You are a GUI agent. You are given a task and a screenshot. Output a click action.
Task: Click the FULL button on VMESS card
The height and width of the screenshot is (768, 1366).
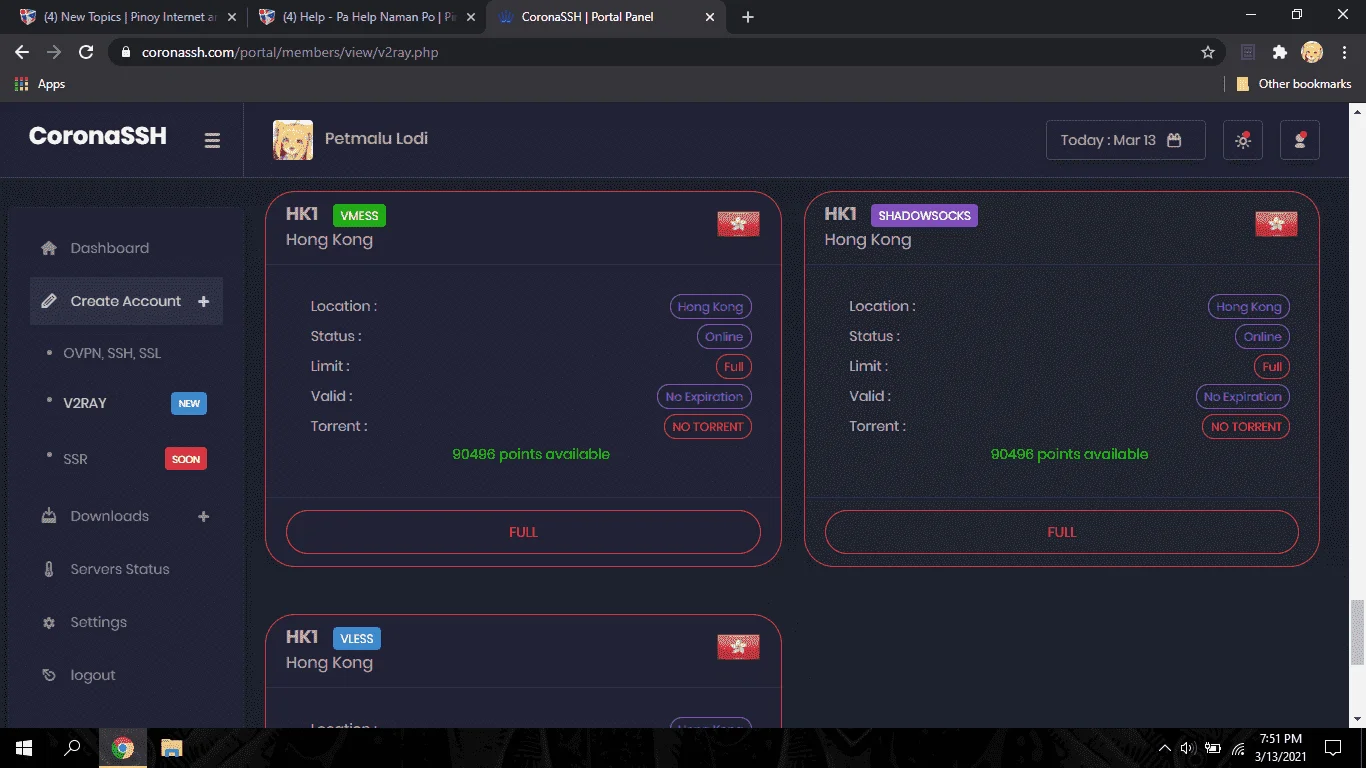pyautogui.click(x=523, y=532)
